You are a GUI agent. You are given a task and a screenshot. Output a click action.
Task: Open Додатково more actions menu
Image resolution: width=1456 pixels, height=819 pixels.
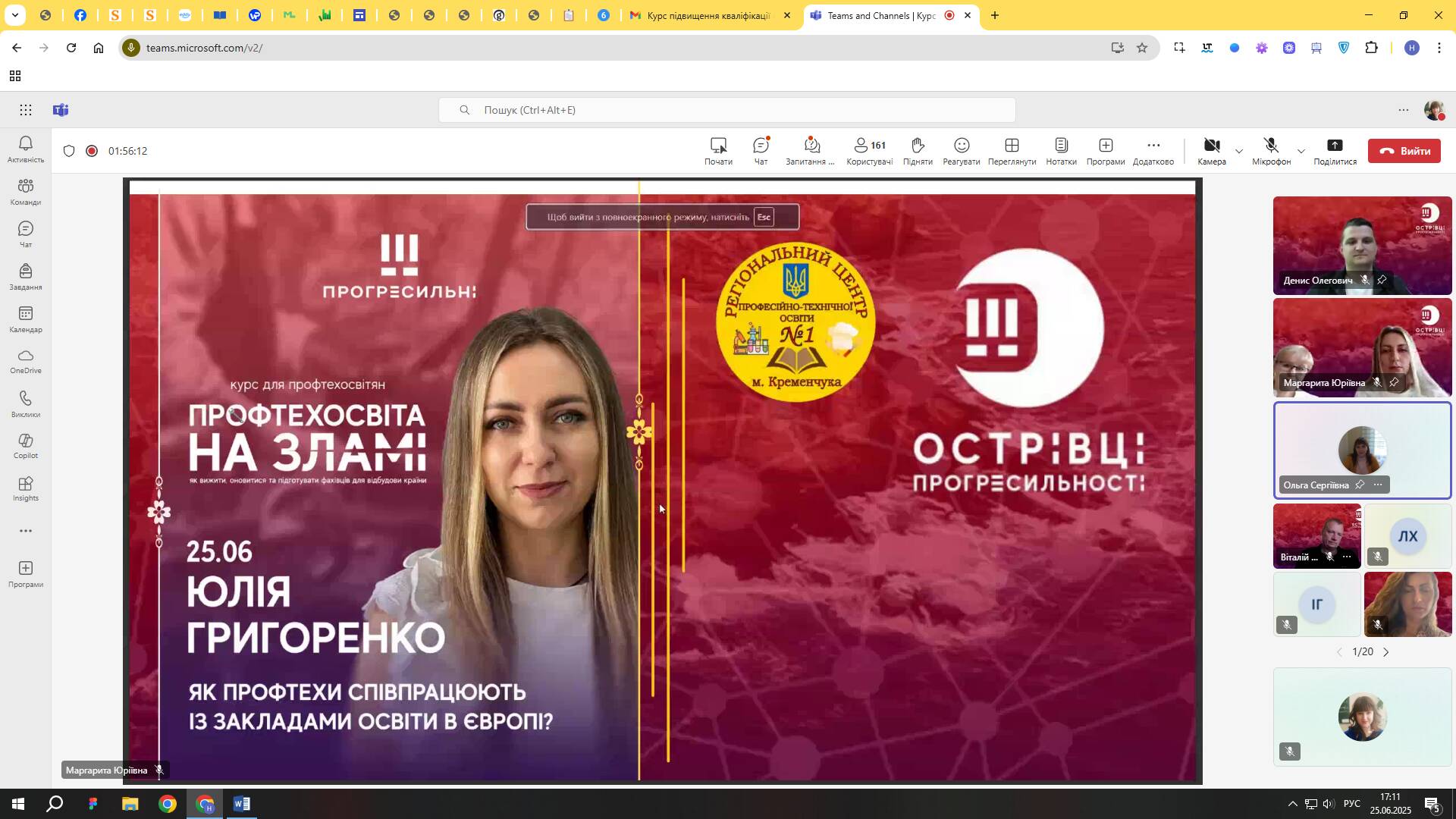click(1153, 151)
